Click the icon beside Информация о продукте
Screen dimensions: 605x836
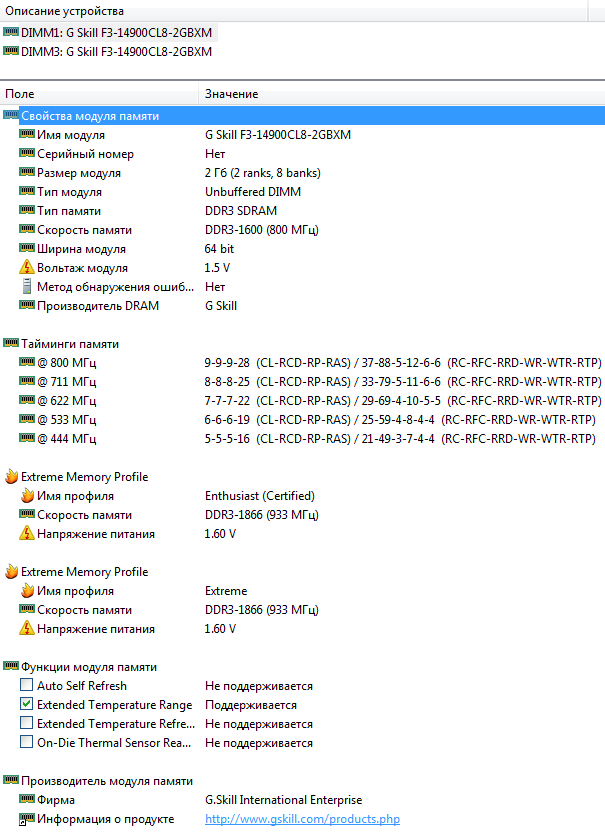[x=27, y=819]
